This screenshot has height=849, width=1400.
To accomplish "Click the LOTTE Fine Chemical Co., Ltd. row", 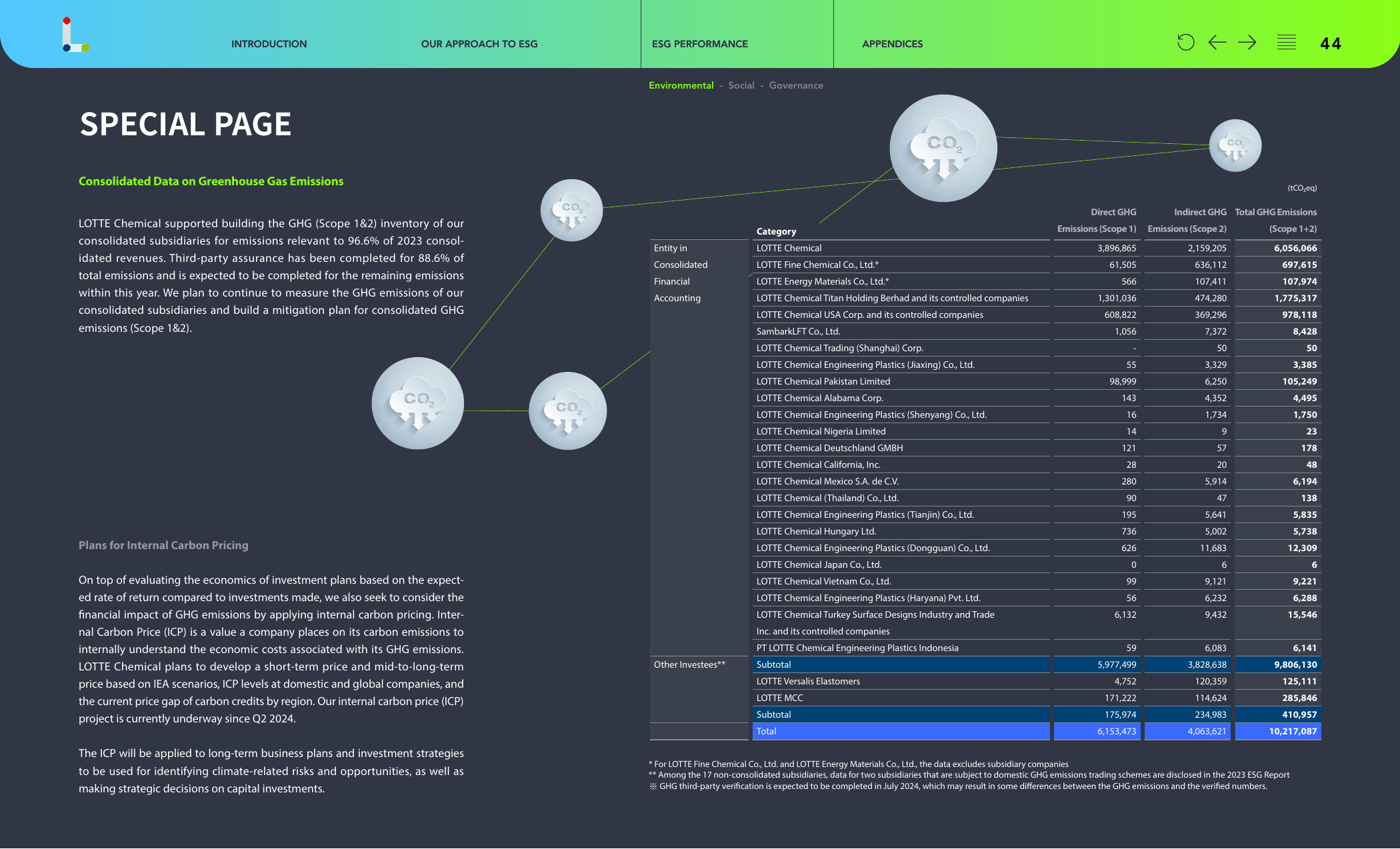I will pos(1037,265).
